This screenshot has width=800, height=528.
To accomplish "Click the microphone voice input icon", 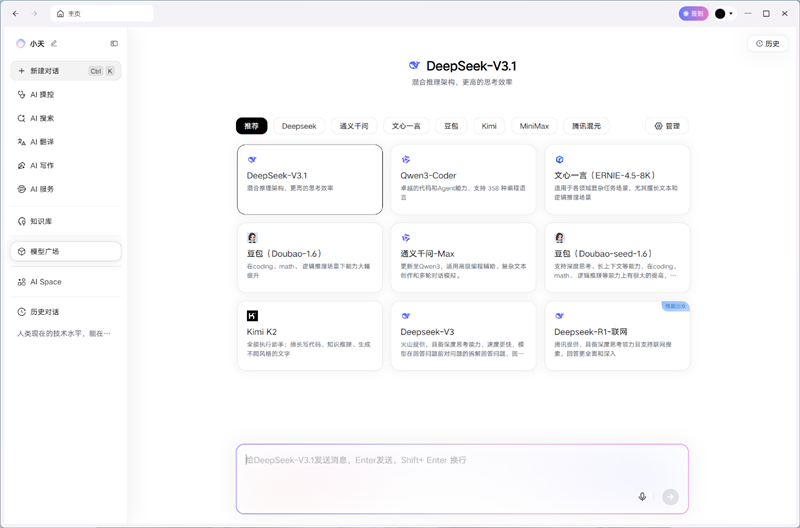I will (642, 497).
